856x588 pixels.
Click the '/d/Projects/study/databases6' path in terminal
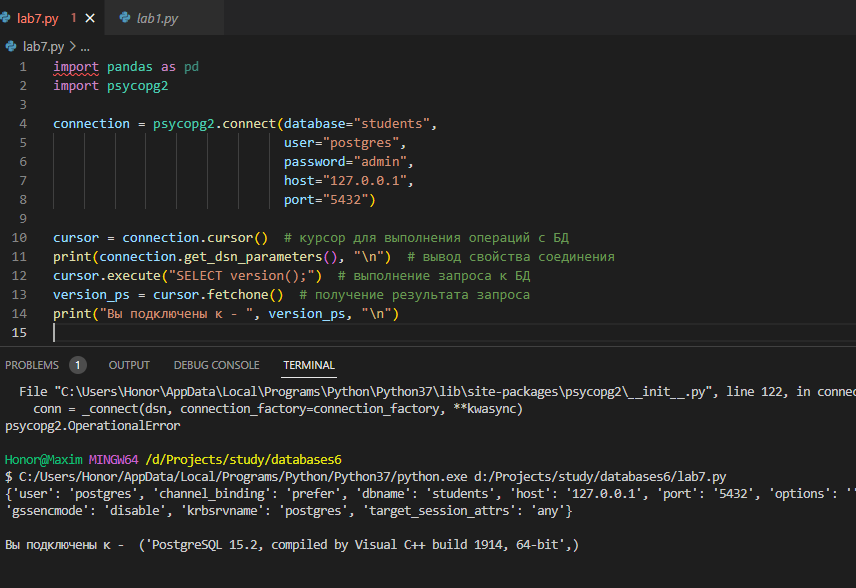tap(243, 460)
